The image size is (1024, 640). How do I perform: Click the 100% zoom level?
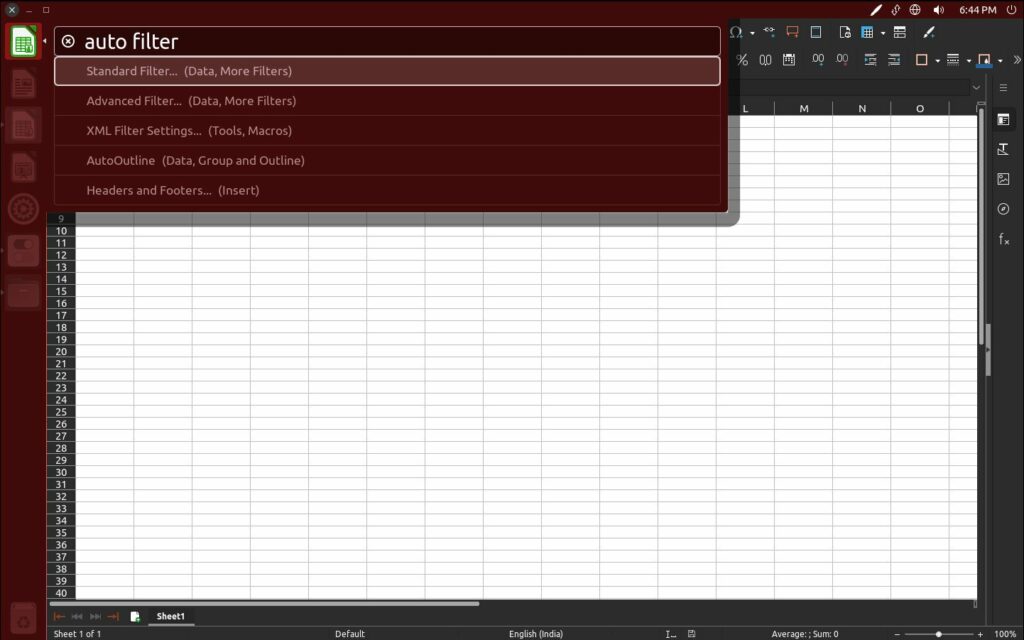point(1004,634)
